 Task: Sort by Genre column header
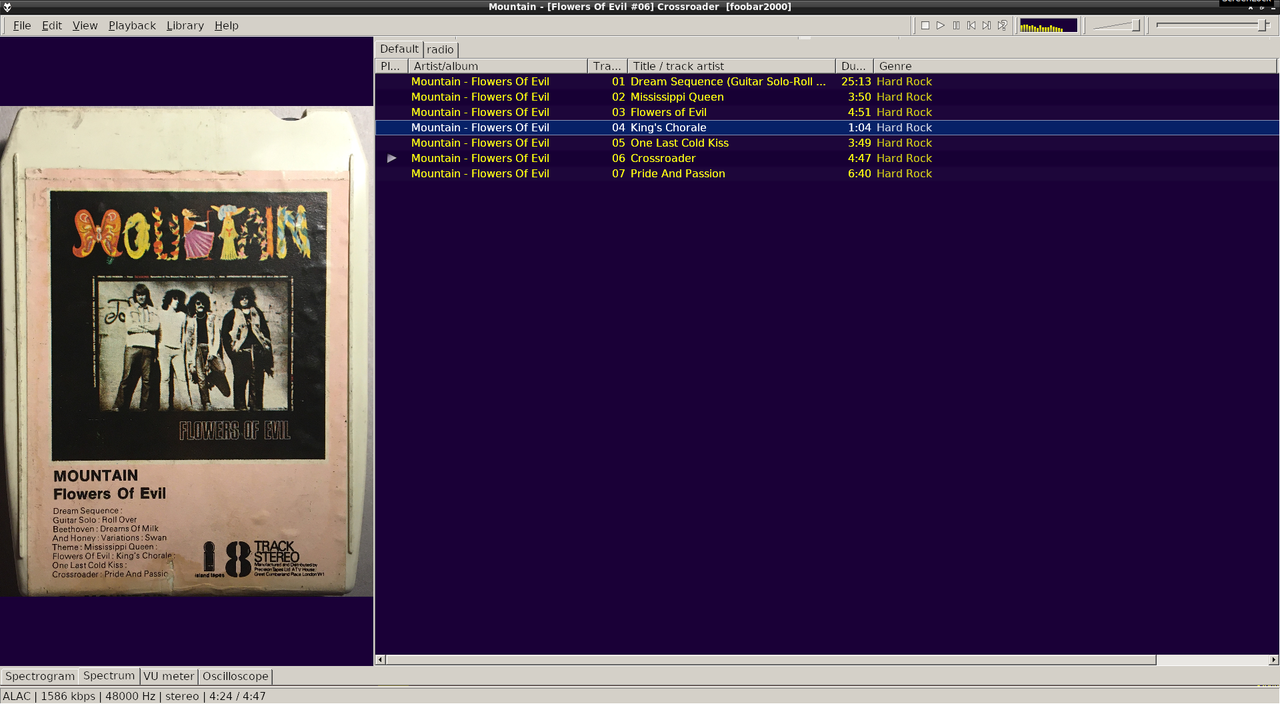(1075, 66)
